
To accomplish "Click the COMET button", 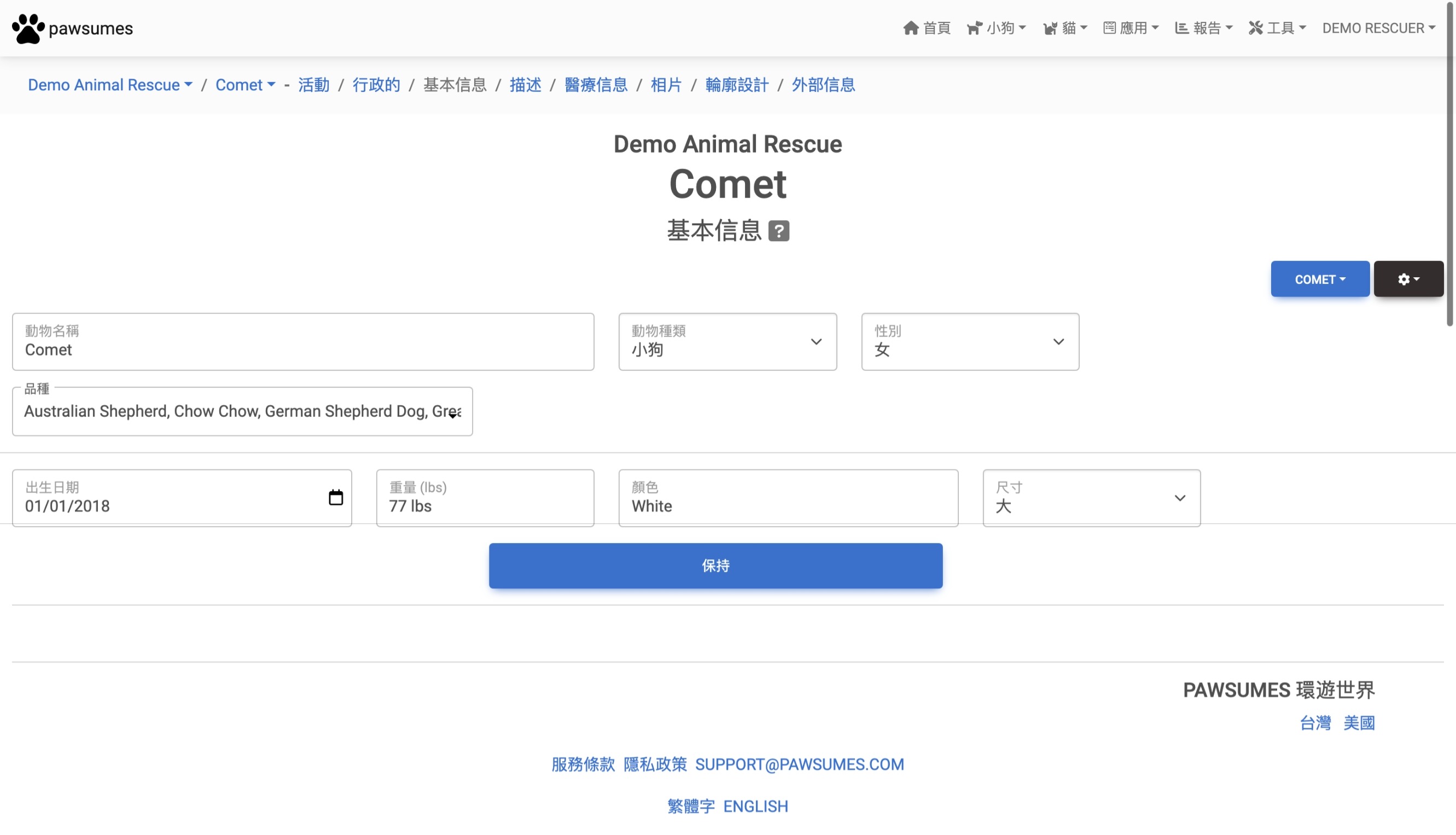I will pyautogui.click(x=1320, y=279).
